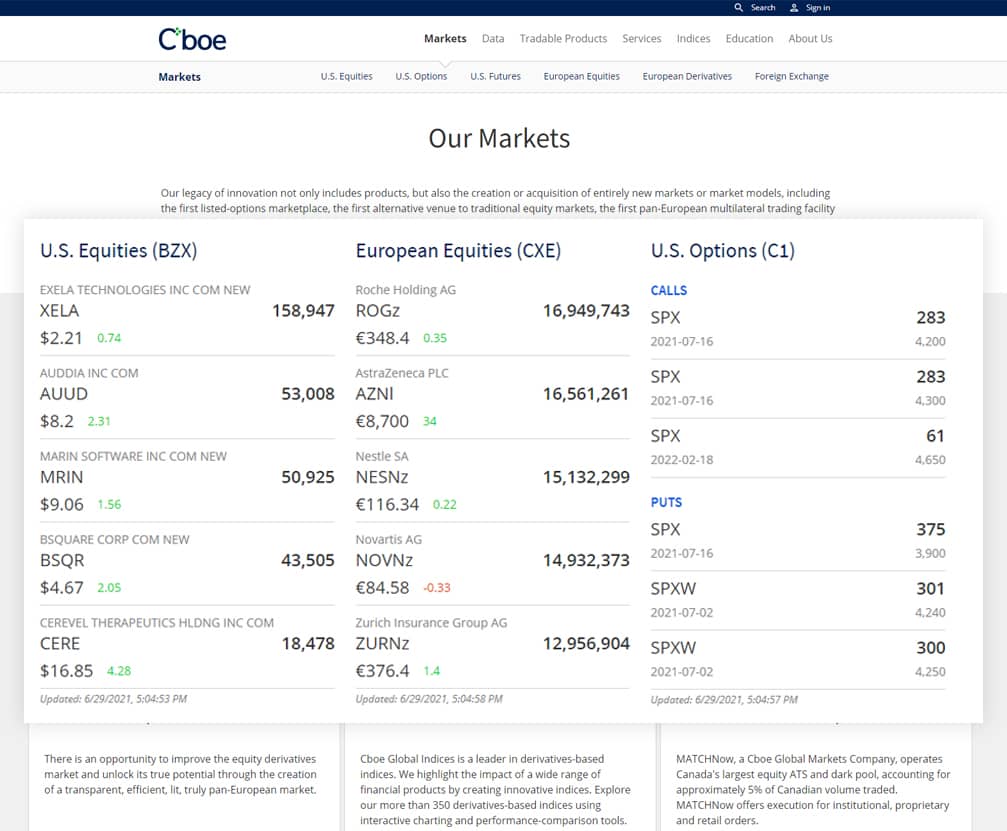The width and height of the screenshot is (1007, 831).
Task: Click AUUD price change 2.31
Action: click(x=99, y=421)
